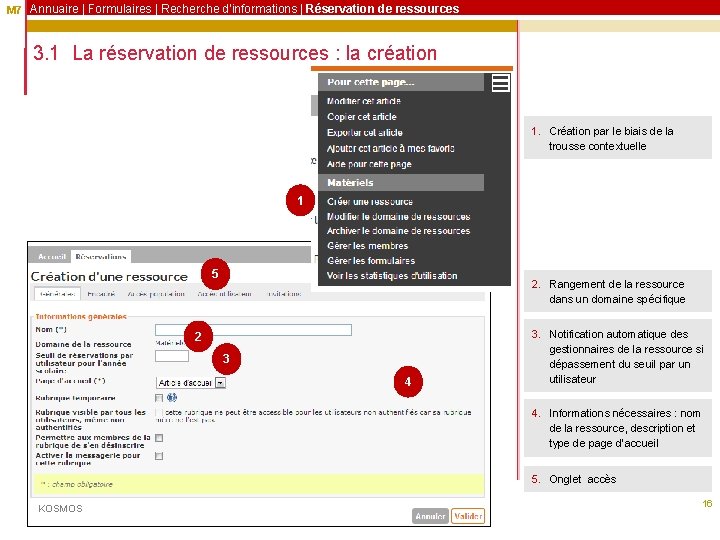Click Réservation de ressources in the header
The width and height of the screenshot is (720, 540).
pos(382,9)
